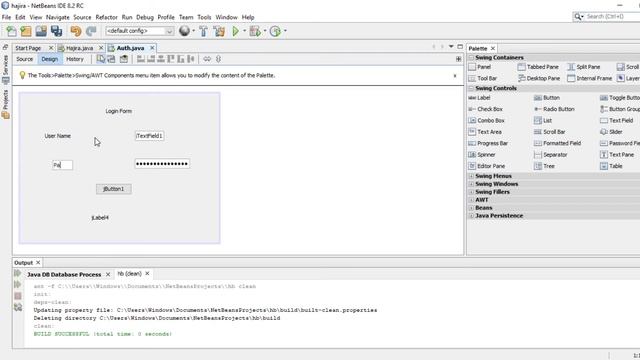
Task: Pick the Tabbed Pane palette component
Action: [x=538, y=67]
